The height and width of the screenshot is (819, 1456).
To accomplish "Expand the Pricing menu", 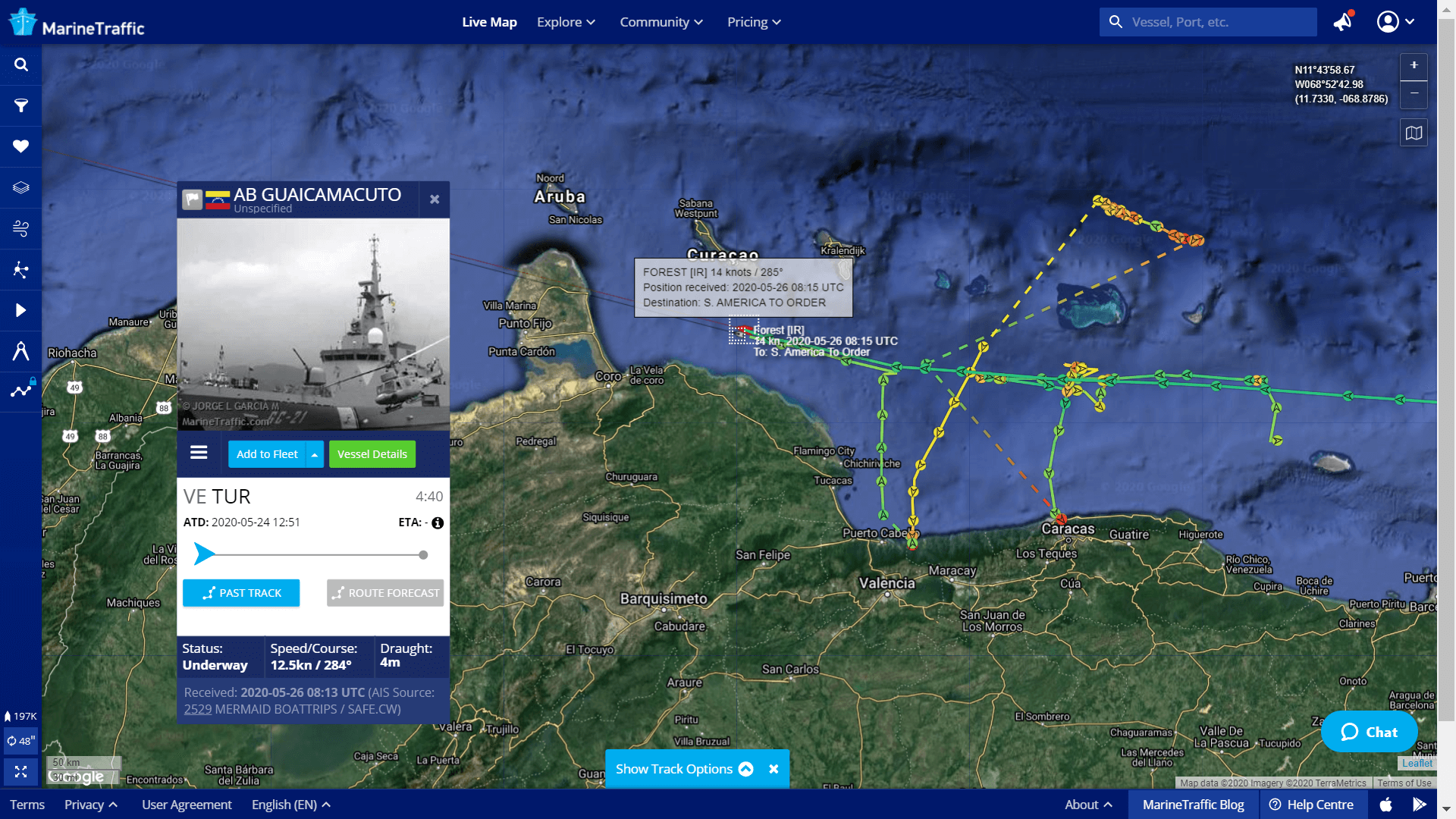I will coord(754,22).
